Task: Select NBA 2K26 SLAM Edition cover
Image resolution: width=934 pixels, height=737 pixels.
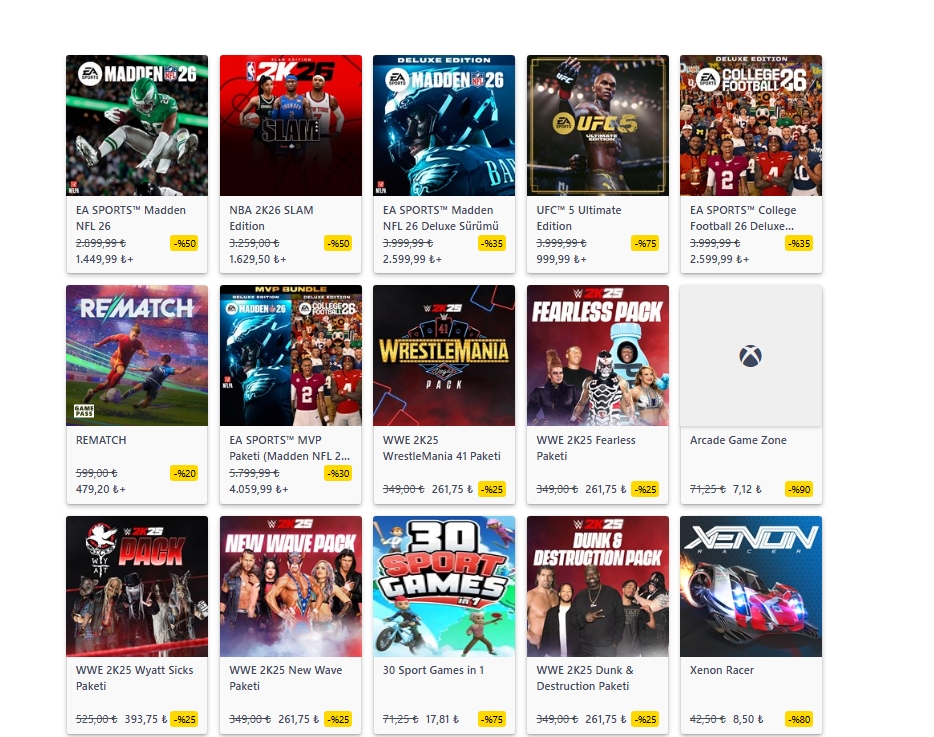Action: pos(291,126)
